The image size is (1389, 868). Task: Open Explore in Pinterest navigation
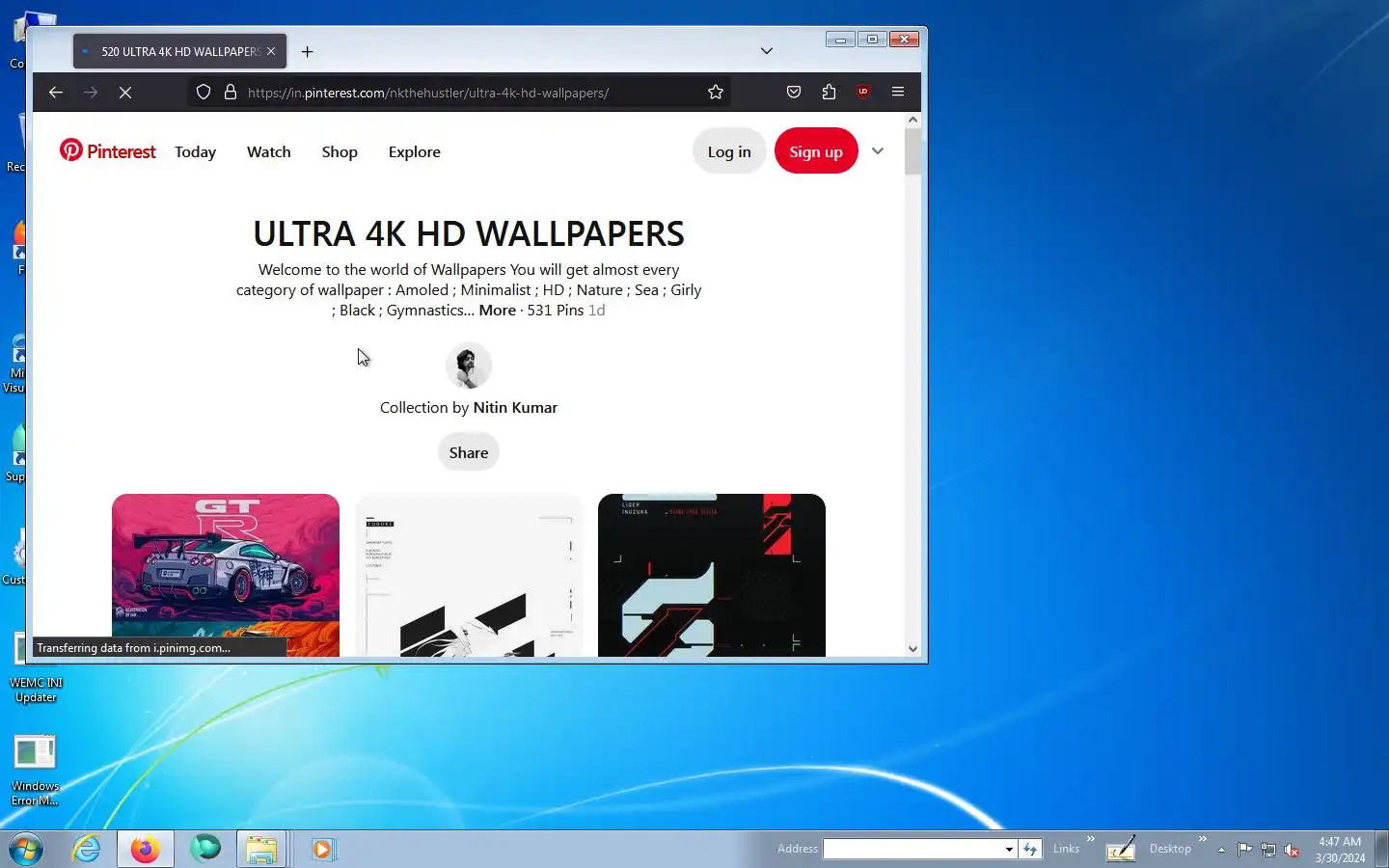pos(415,152)
